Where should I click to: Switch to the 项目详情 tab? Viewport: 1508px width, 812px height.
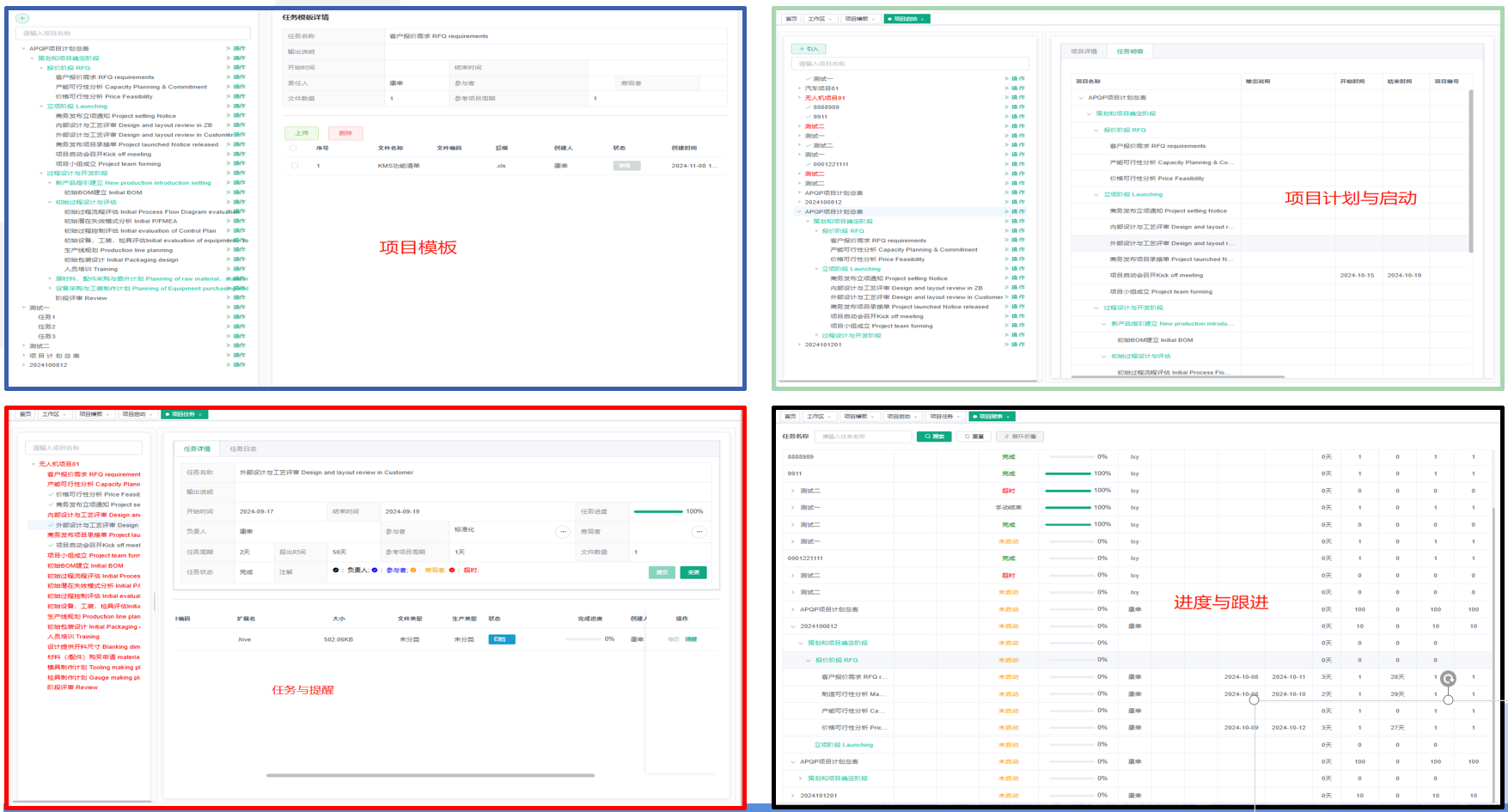coord(1084,52)
